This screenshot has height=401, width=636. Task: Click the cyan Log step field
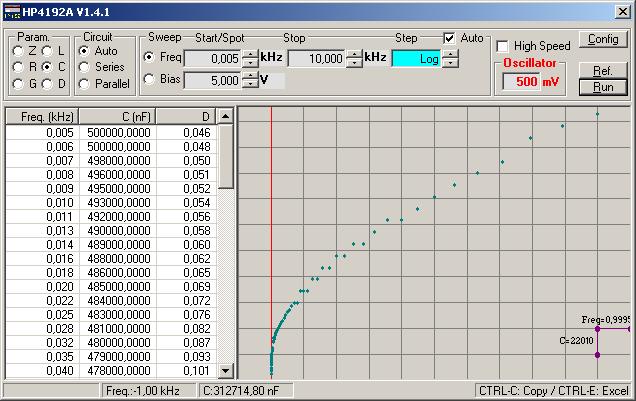click(x=417, y=59)
